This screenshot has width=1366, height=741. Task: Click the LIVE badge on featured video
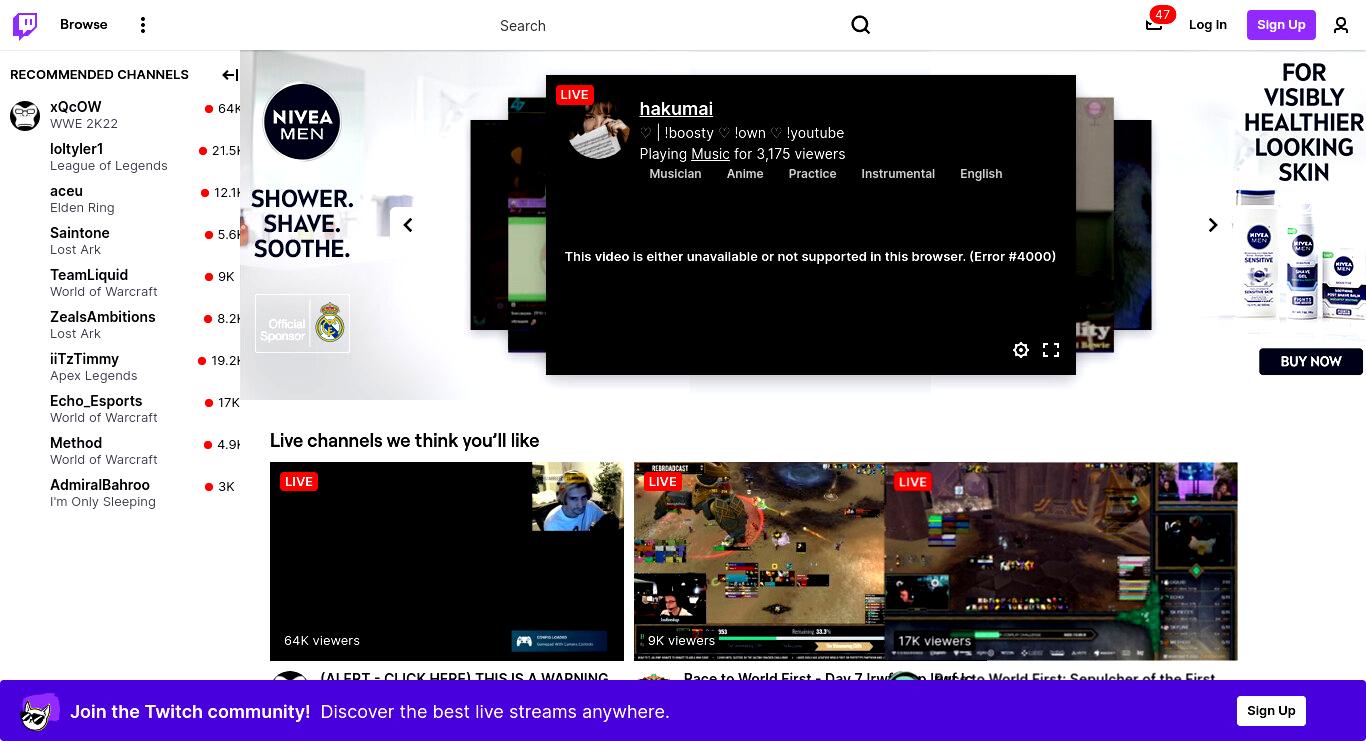click(x=575, y=95)
